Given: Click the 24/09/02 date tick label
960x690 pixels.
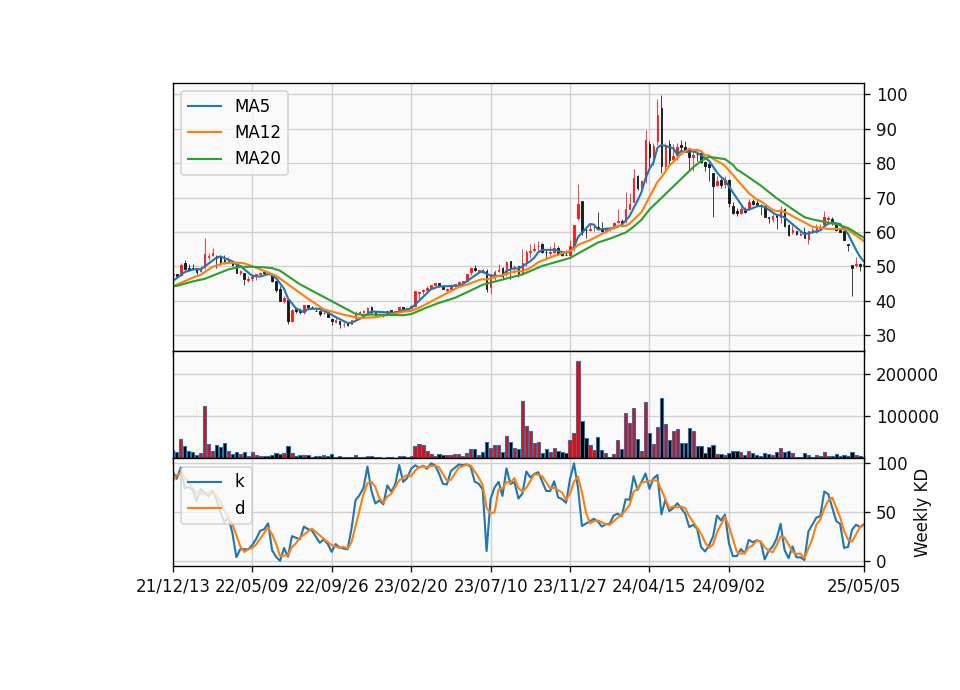Looking at the screenshot, I should [729, 586].
